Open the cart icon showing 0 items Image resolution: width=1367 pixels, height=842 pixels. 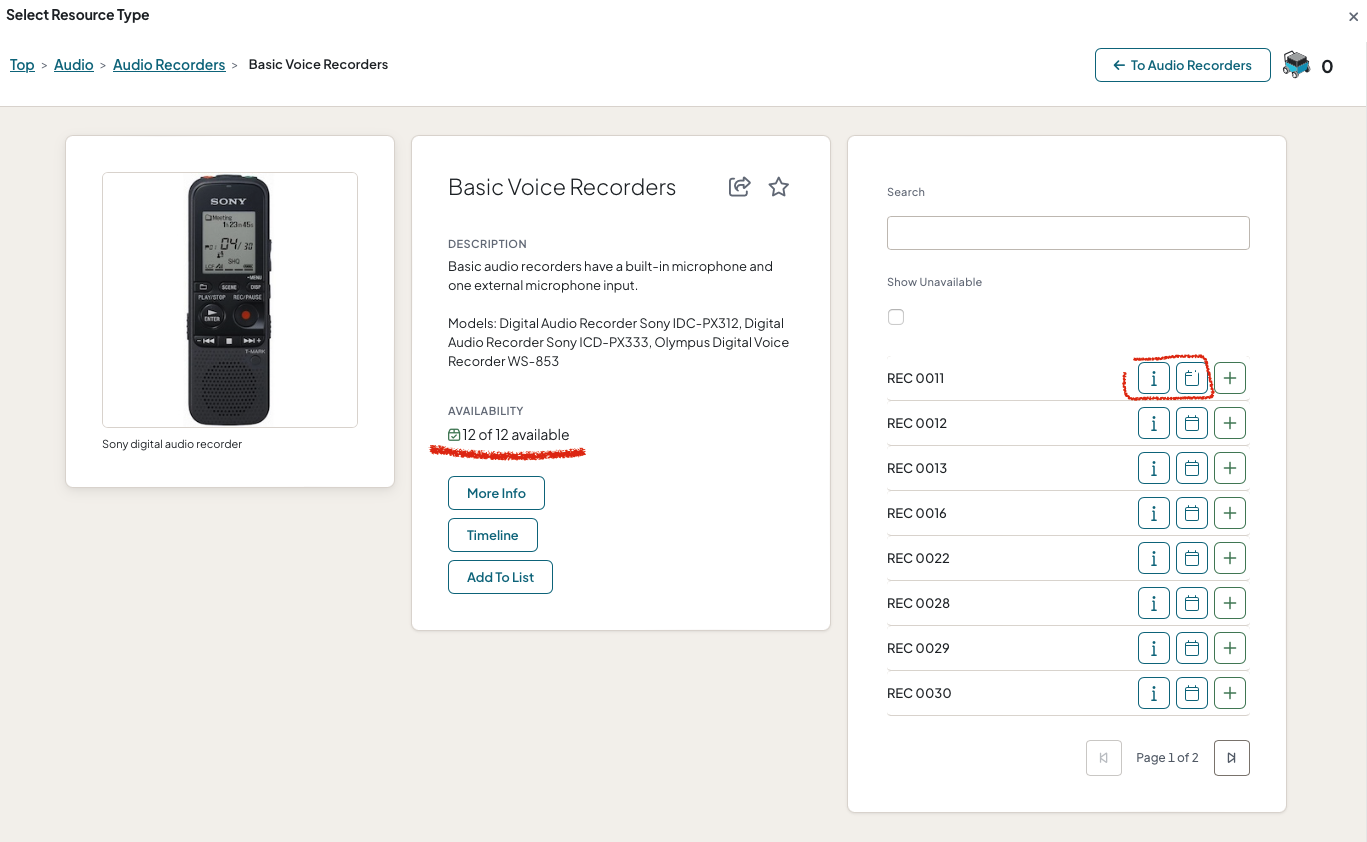1297,65
